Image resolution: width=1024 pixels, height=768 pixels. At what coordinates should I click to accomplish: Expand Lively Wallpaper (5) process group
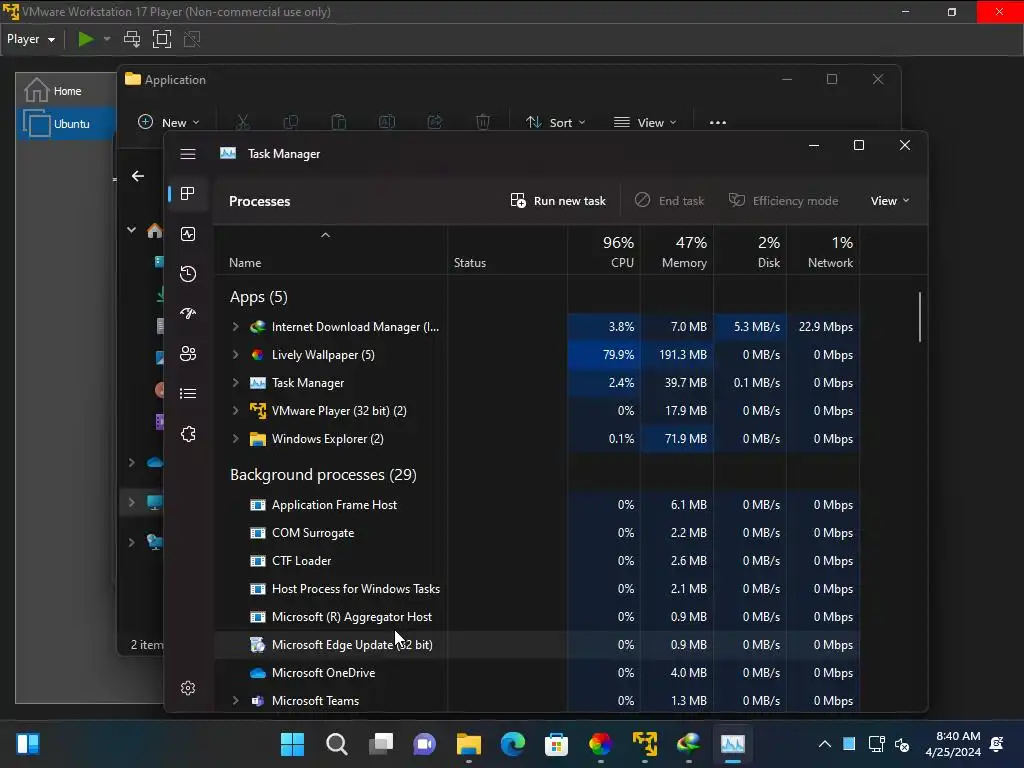click(236, 355)
